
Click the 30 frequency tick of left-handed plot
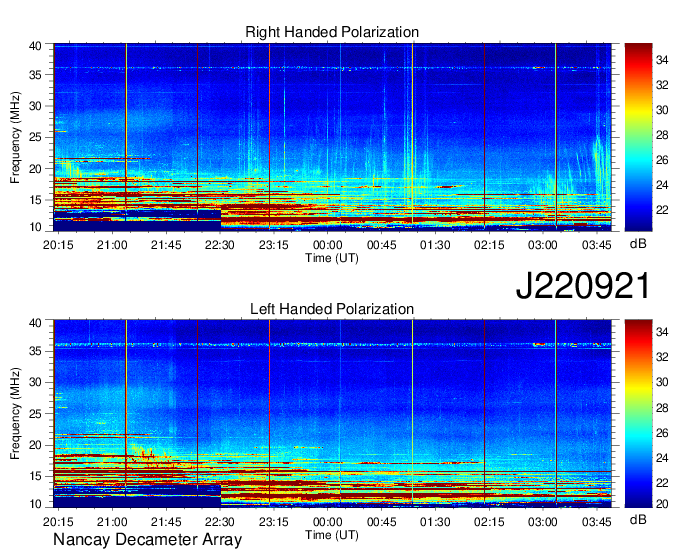(x=35, y=382)
